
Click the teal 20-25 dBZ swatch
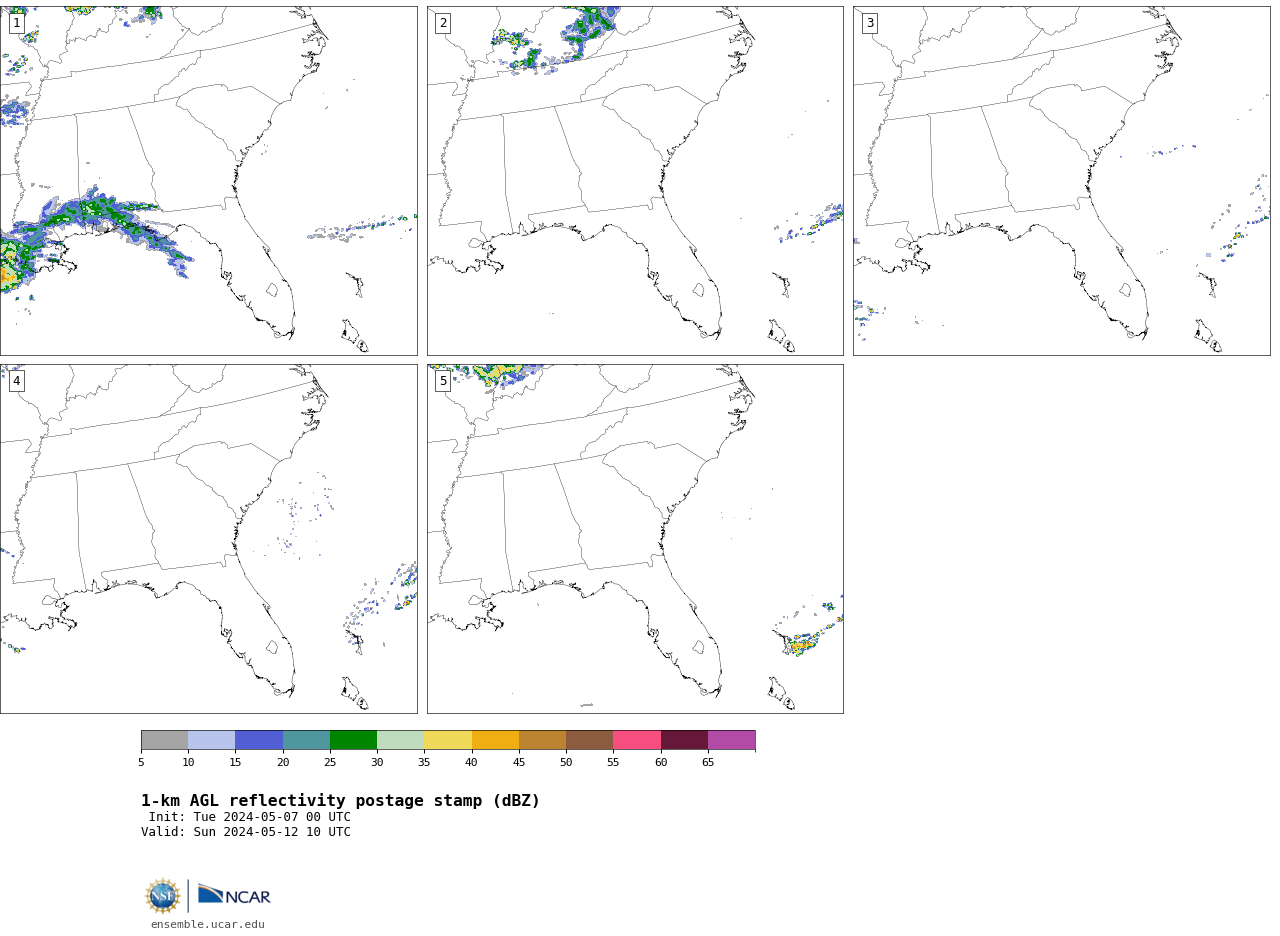[306, 740]
